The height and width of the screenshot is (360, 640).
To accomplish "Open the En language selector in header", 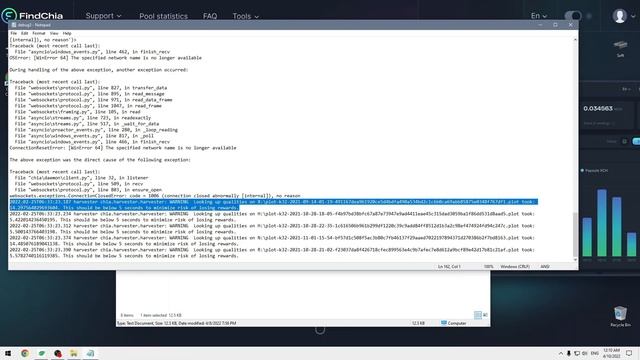I will 539,16.
